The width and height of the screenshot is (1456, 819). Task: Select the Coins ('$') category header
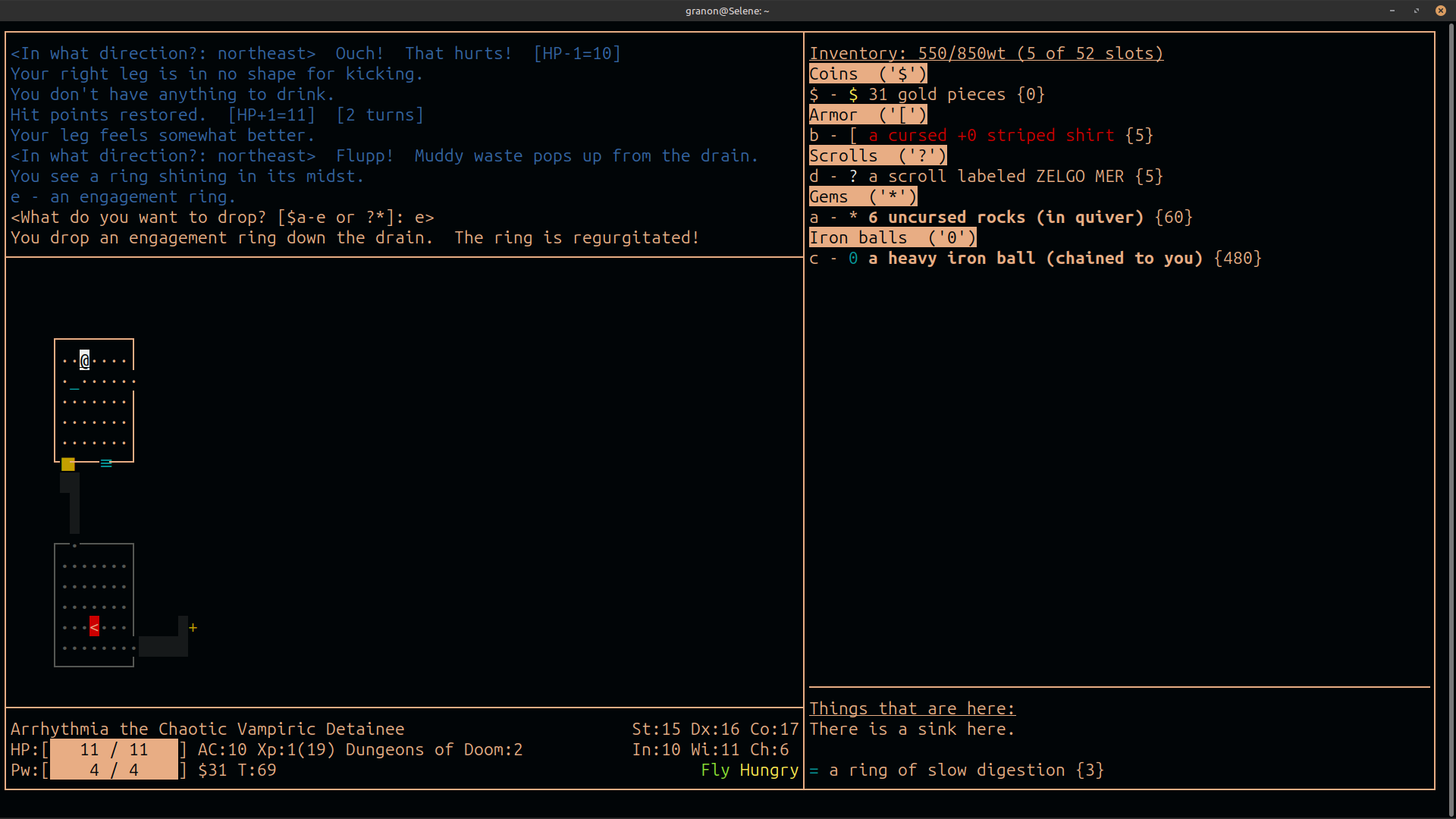tap(868, 74)
